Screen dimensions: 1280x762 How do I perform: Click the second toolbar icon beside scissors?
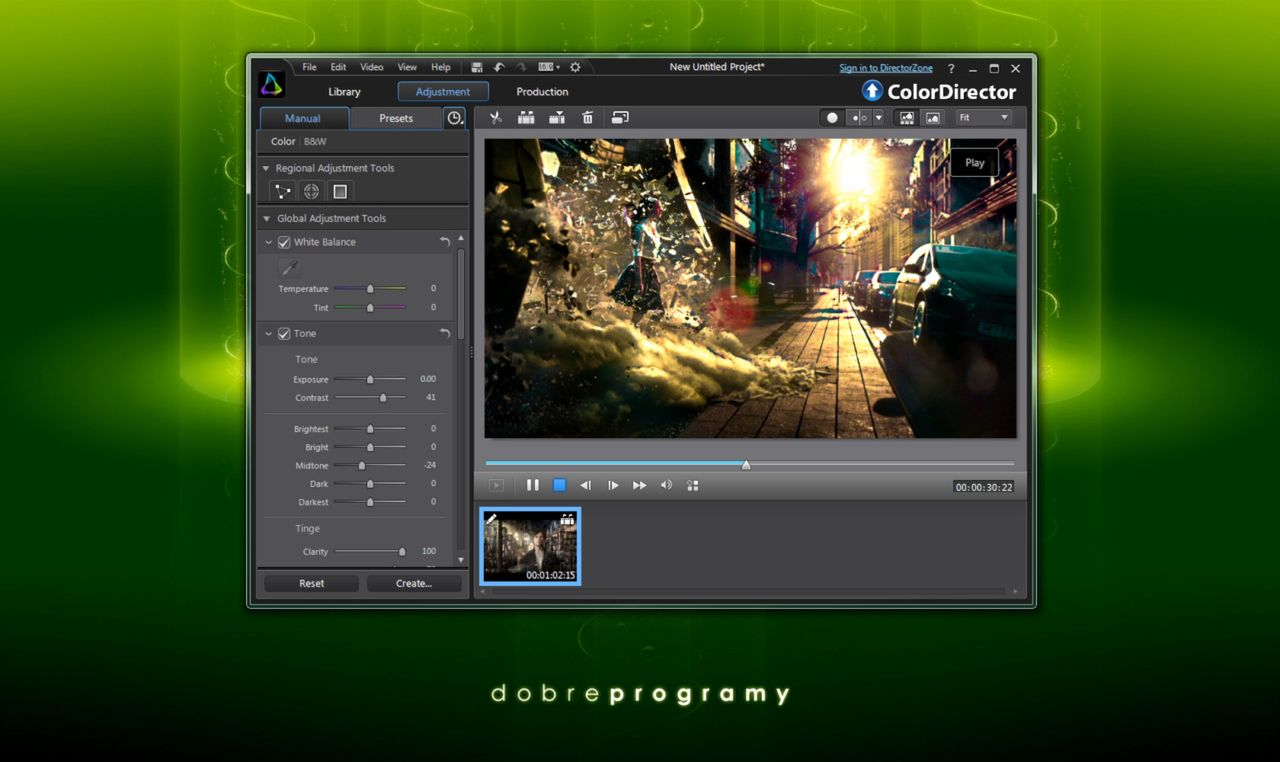[x=526, y=118]
